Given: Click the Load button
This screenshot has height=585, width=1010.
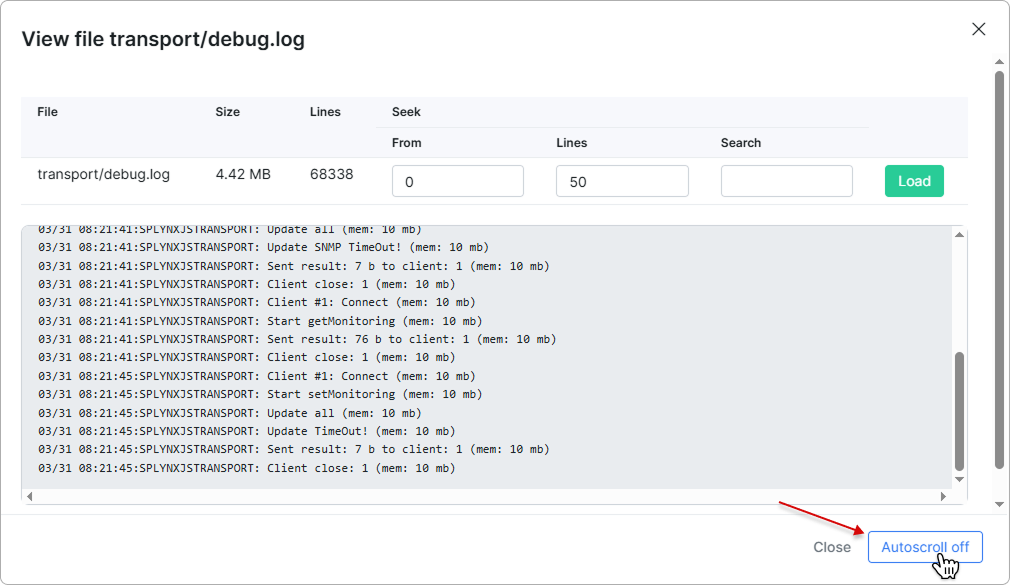Looking at the screenshot, I should click(x=914, y=181).
